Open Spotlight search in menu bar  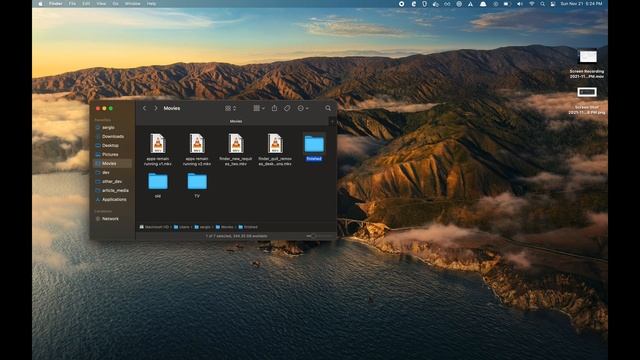pos(542,4)
